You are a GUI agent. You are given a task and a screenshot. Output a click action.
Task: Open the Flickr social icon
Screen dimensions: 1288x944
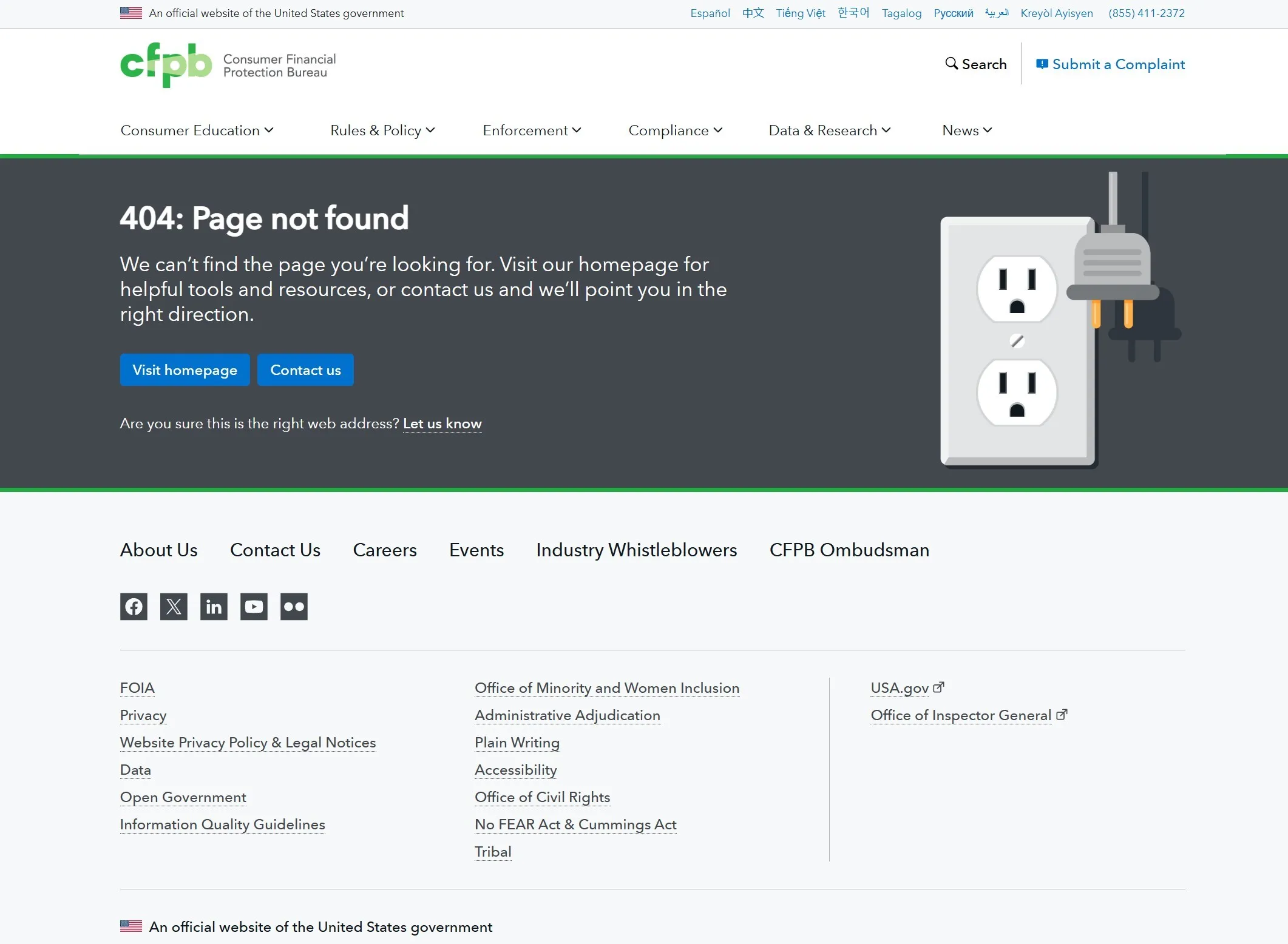tap(294, 607)
